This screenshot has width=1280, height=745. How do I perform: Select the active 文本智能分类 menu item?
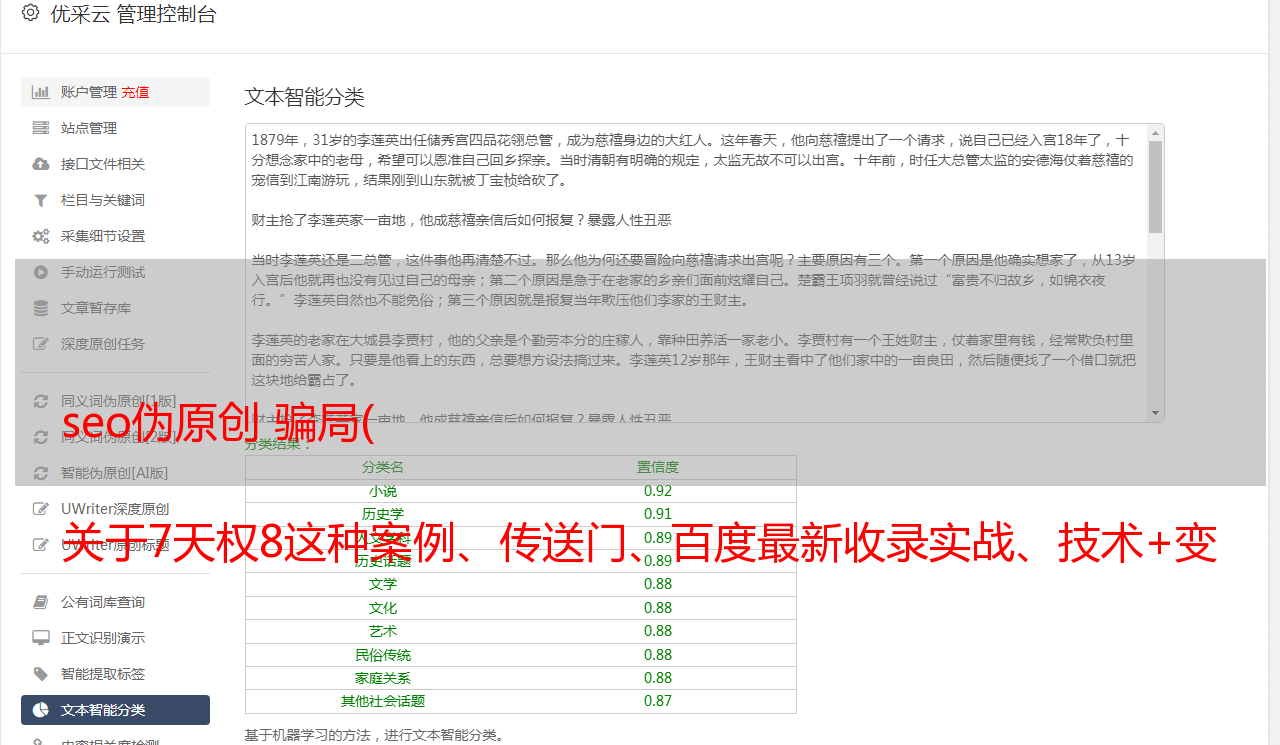pyautogui.click(x=115, y=710)
